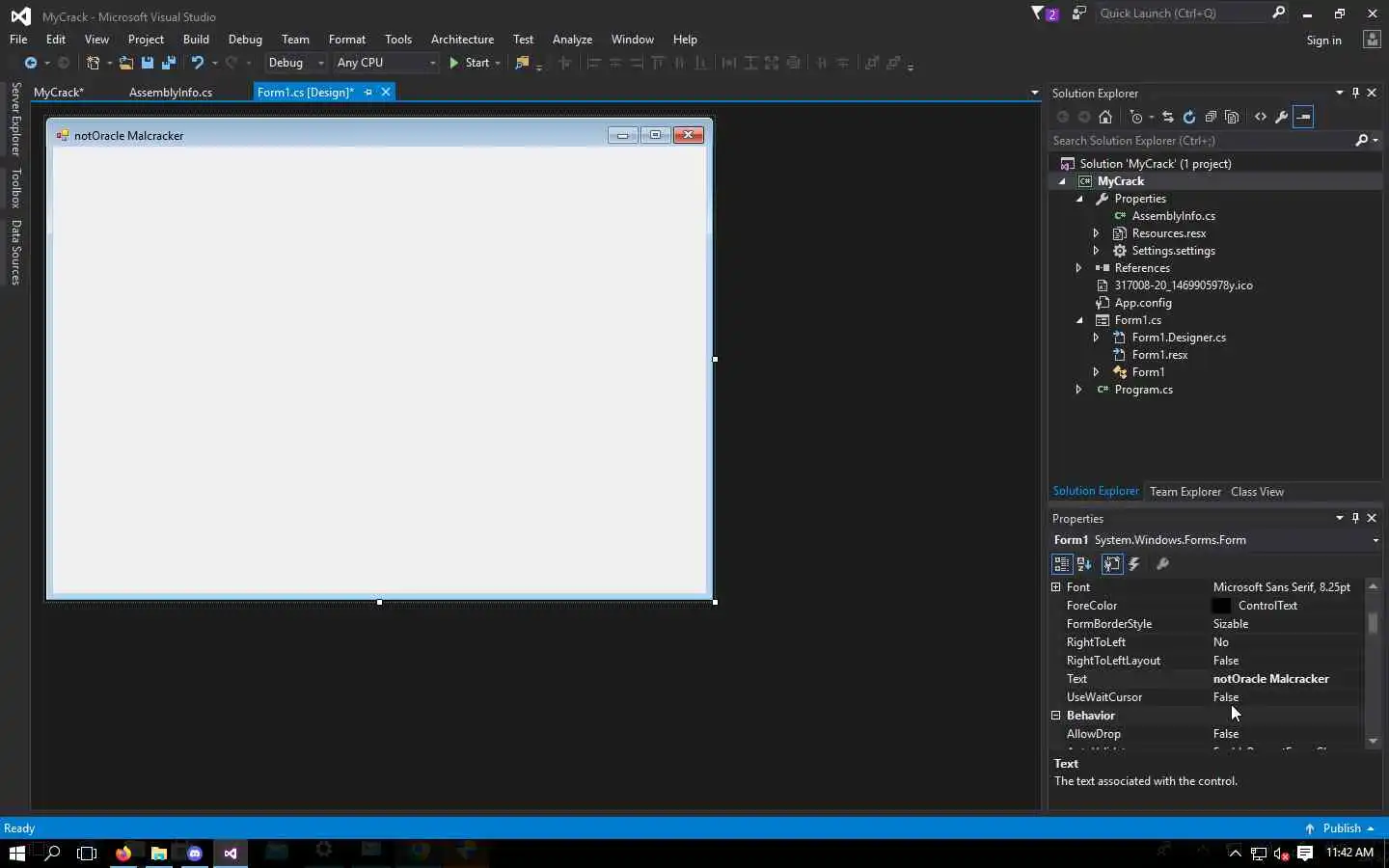Screen dimensions: 1389x868
Task: Open the dropdown arrow beside Start
Action: coord(498,63)
